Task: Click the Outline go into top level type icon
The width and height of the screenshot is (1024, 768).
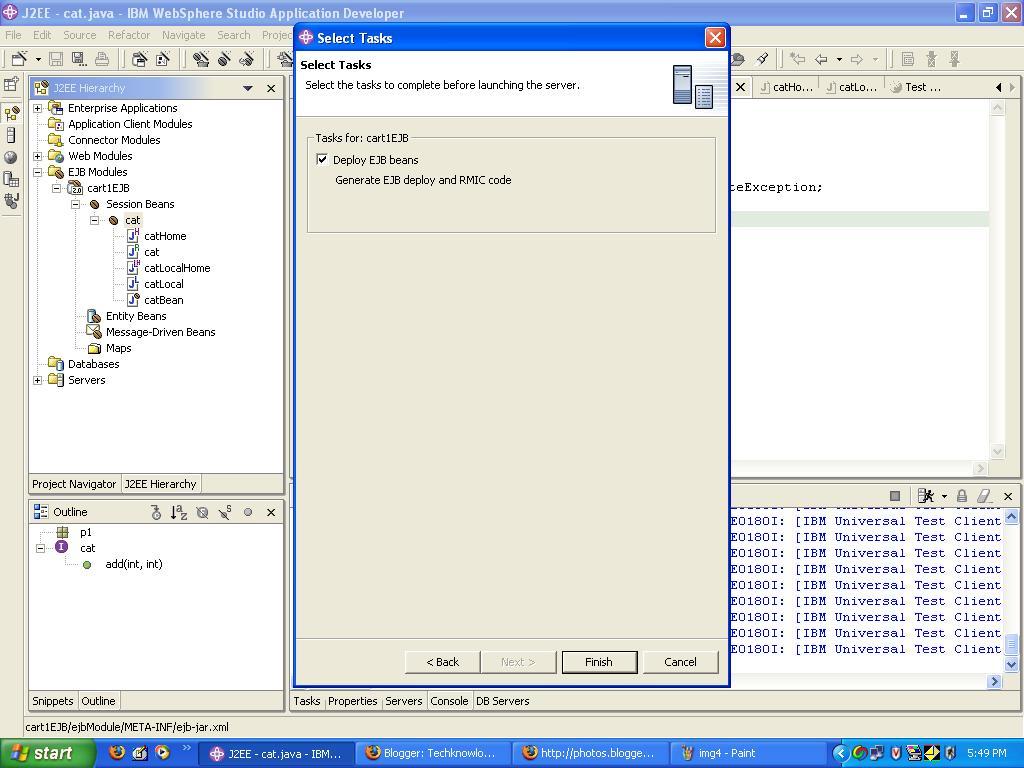Action: pyautogui.click(x=156, y=513)
